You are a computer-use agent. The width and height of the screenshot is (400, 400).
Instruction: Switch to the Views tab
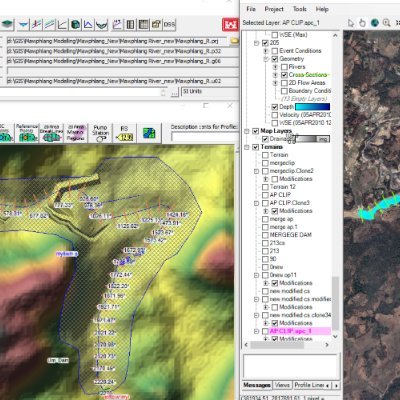[x=282, y=385]
